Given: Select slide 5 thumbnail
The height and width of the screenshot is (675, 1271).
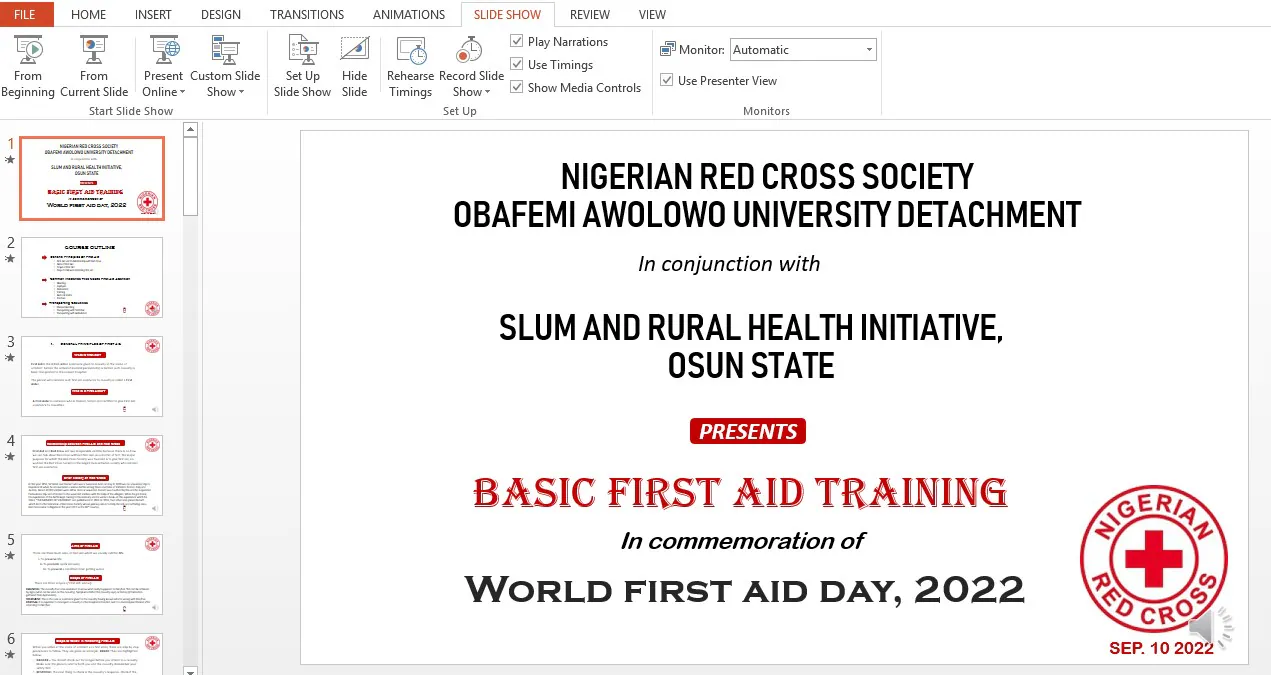Looking at the screenshot, I should pyautogui.click(x=92, y=574).
